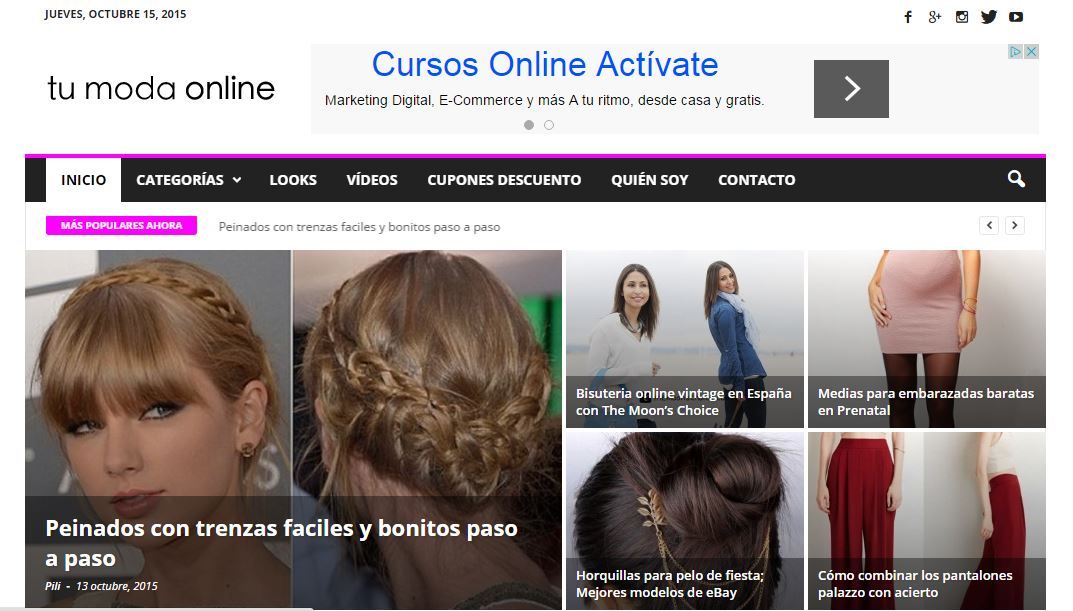This screenshot has height=611, width=1073.
Task: Expand the Categorías dropdown menu
Action: point(188,180)
